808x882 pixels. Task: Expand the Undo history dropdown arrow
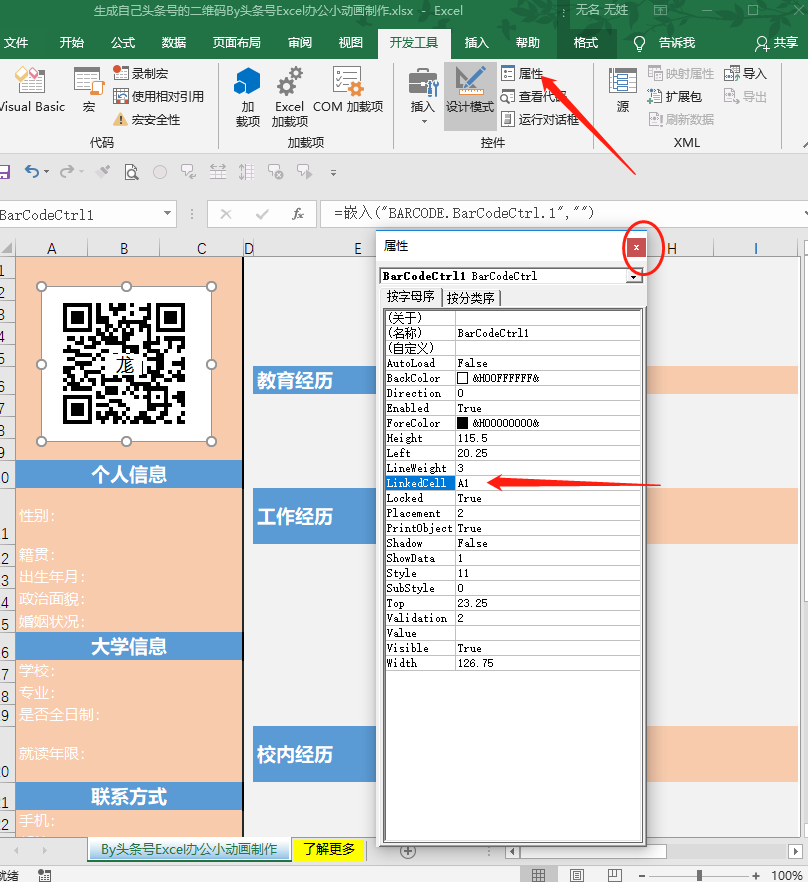click(x=47, y=172)
